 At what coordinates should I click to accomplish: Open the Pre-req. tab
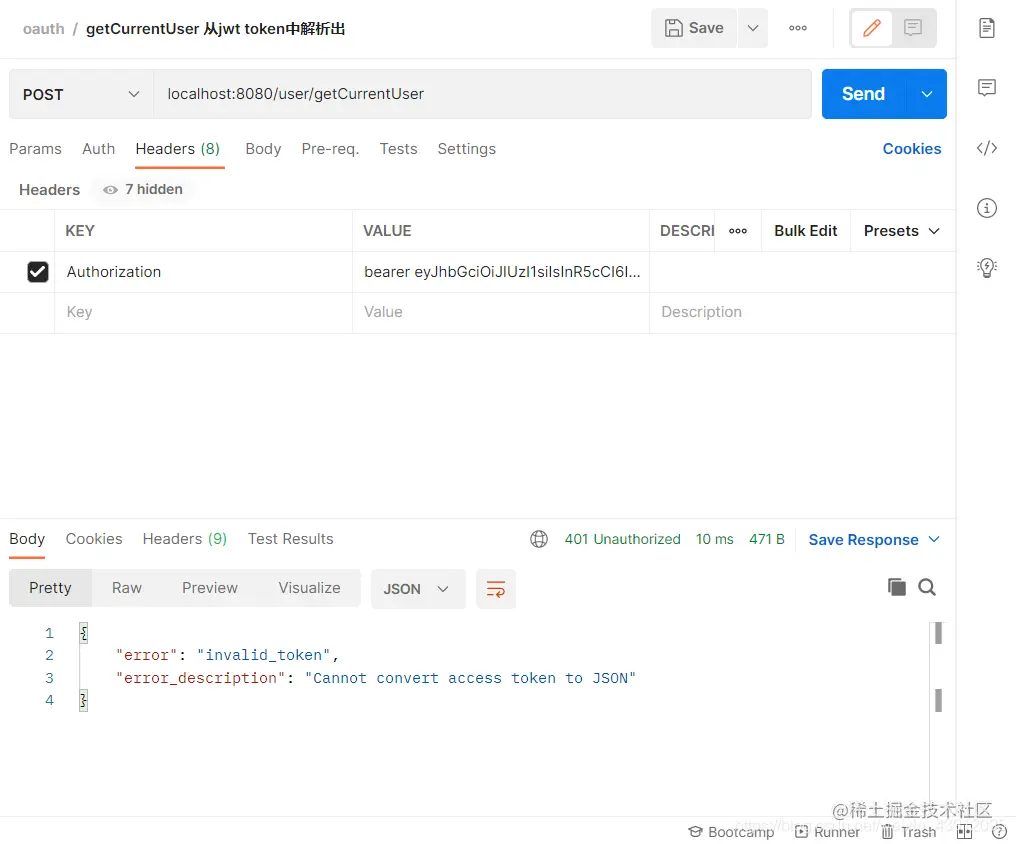330,149
